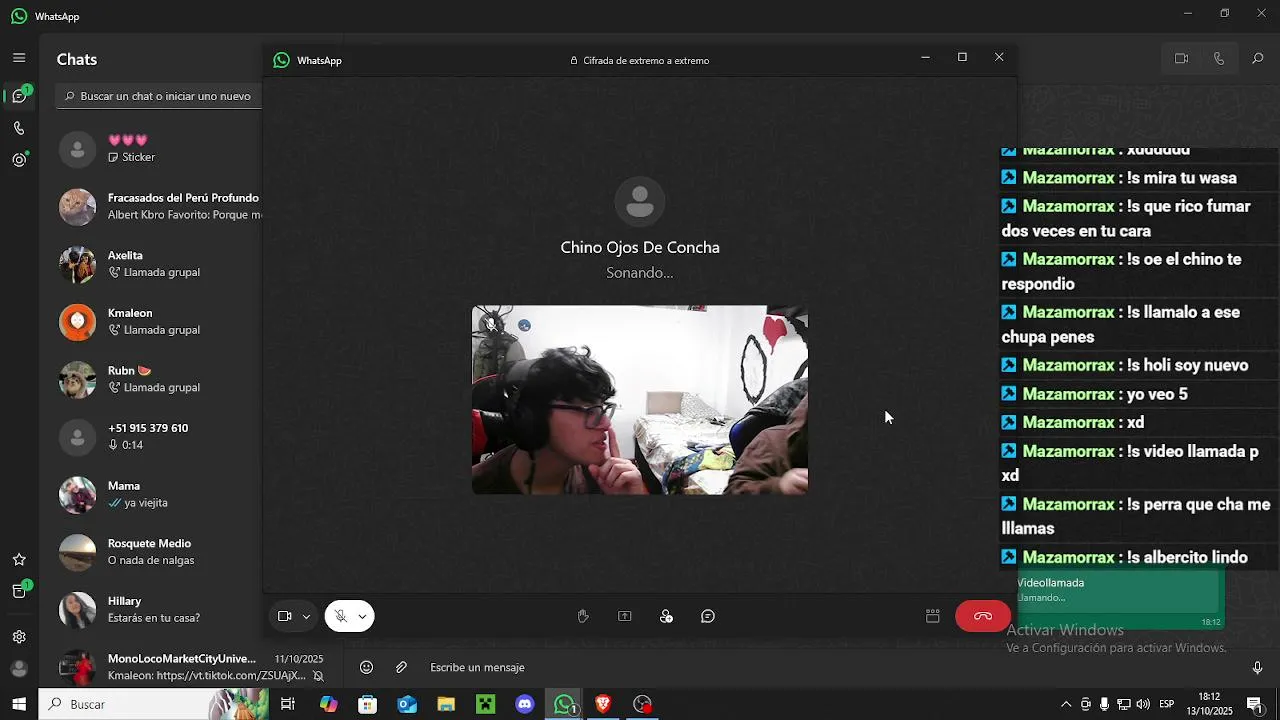Open File Explorer from taskbar
The height and width of the screenshot is (720, 1280).
click(x=446, y=704)
